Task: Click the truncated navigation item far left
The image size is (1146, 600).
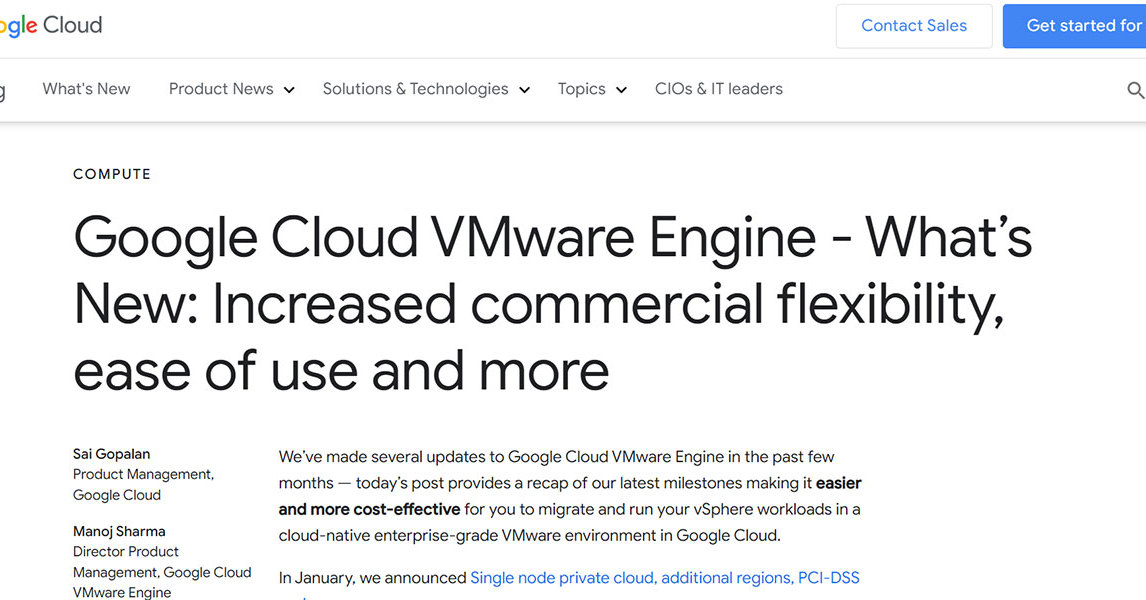Action: 3,89
